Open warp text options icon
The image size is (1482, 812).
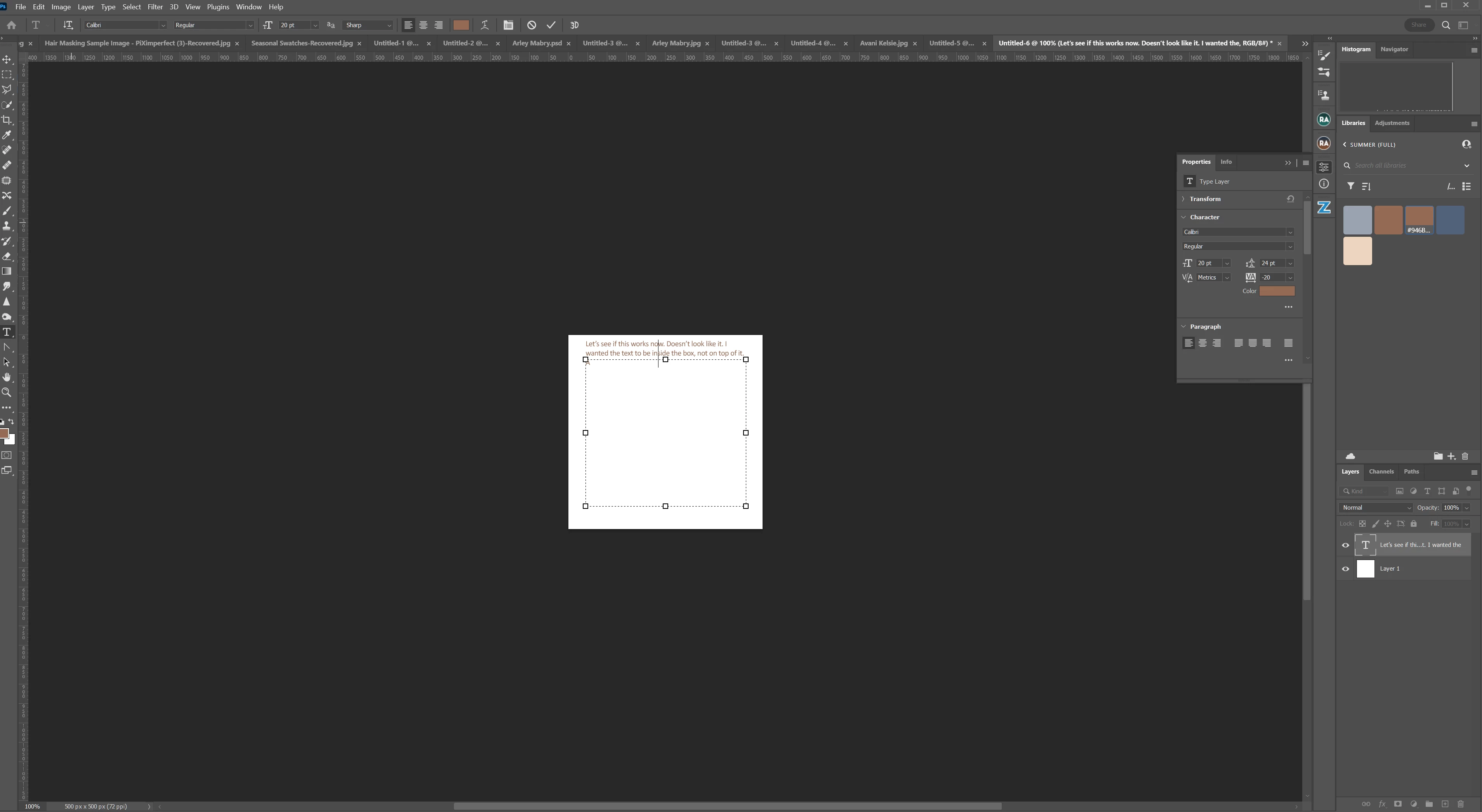click(485, 25)
